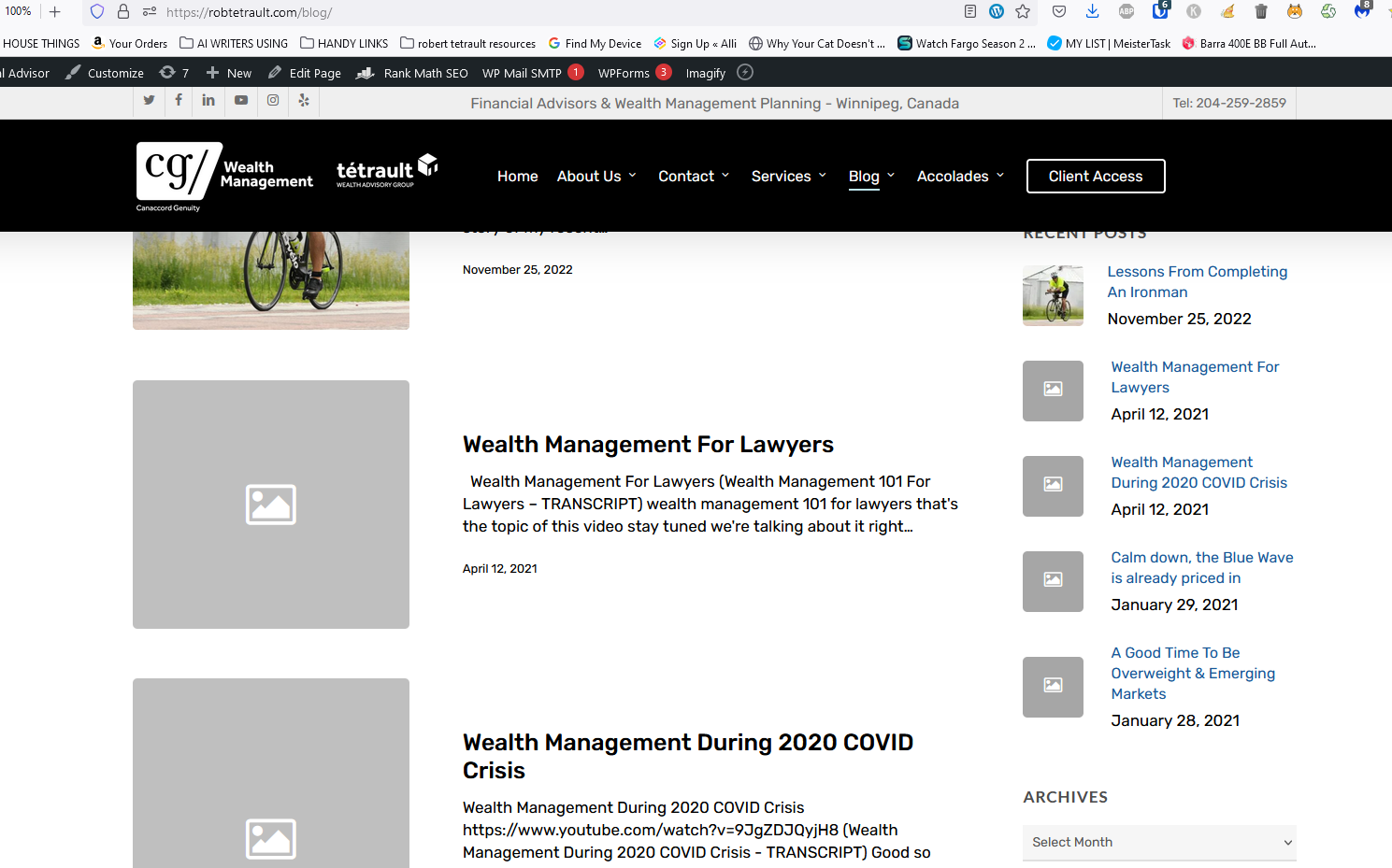Viewport: 1392px width, 868px height.
Task: Open sidebar link Wealth Management During 2020 COVID Crisis
Action: [1198, 472]
